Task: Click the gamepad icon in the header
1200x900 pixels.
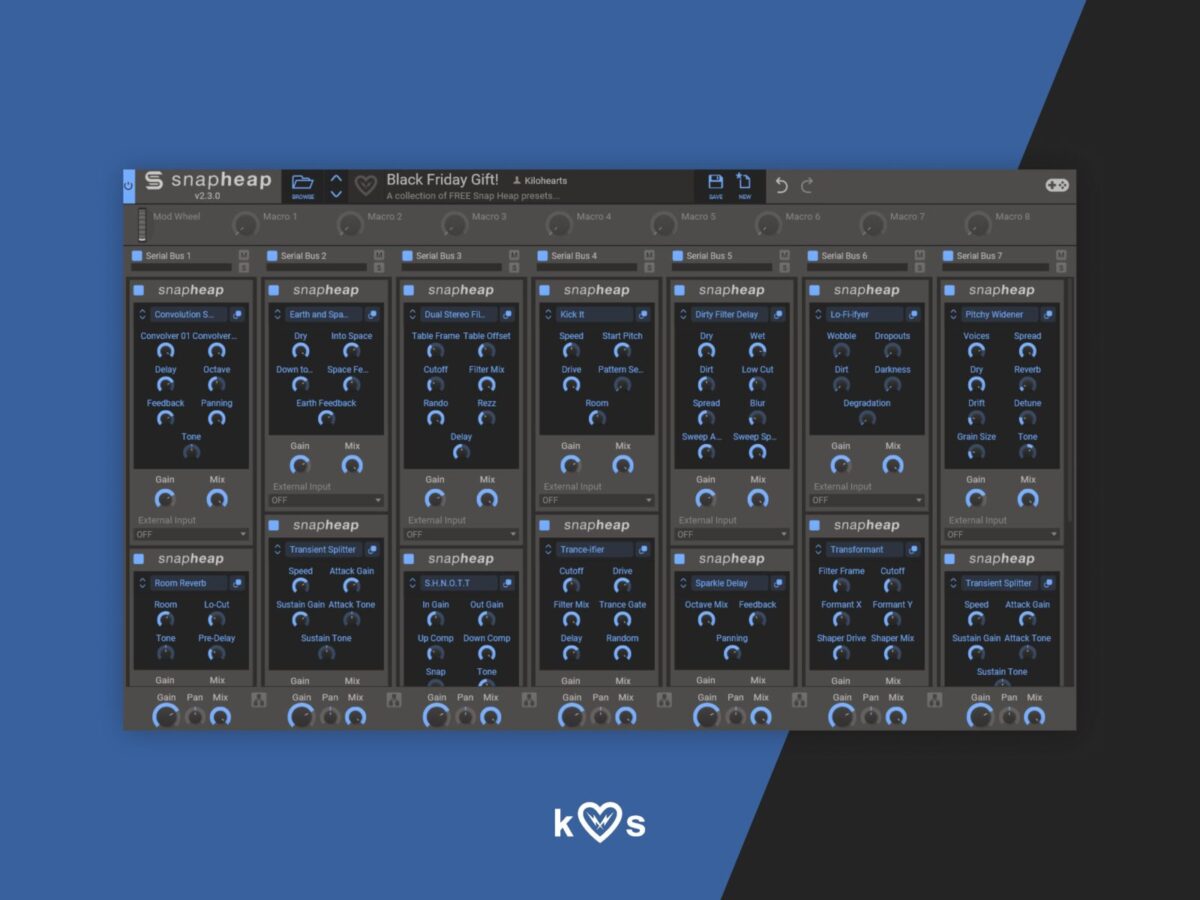Action: pos(1057,186)
